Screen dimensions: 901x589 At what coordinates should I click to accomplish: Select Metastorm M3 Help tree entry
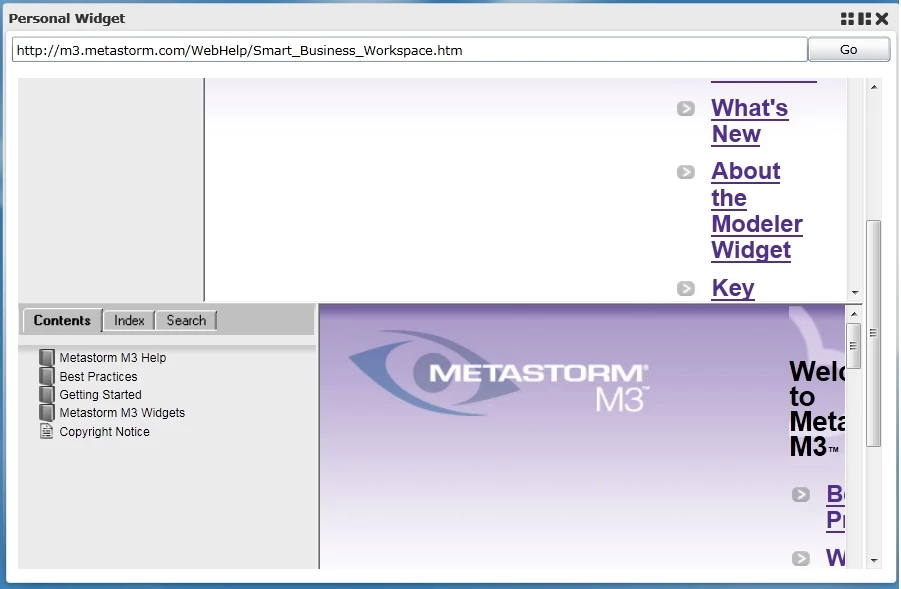113,357
